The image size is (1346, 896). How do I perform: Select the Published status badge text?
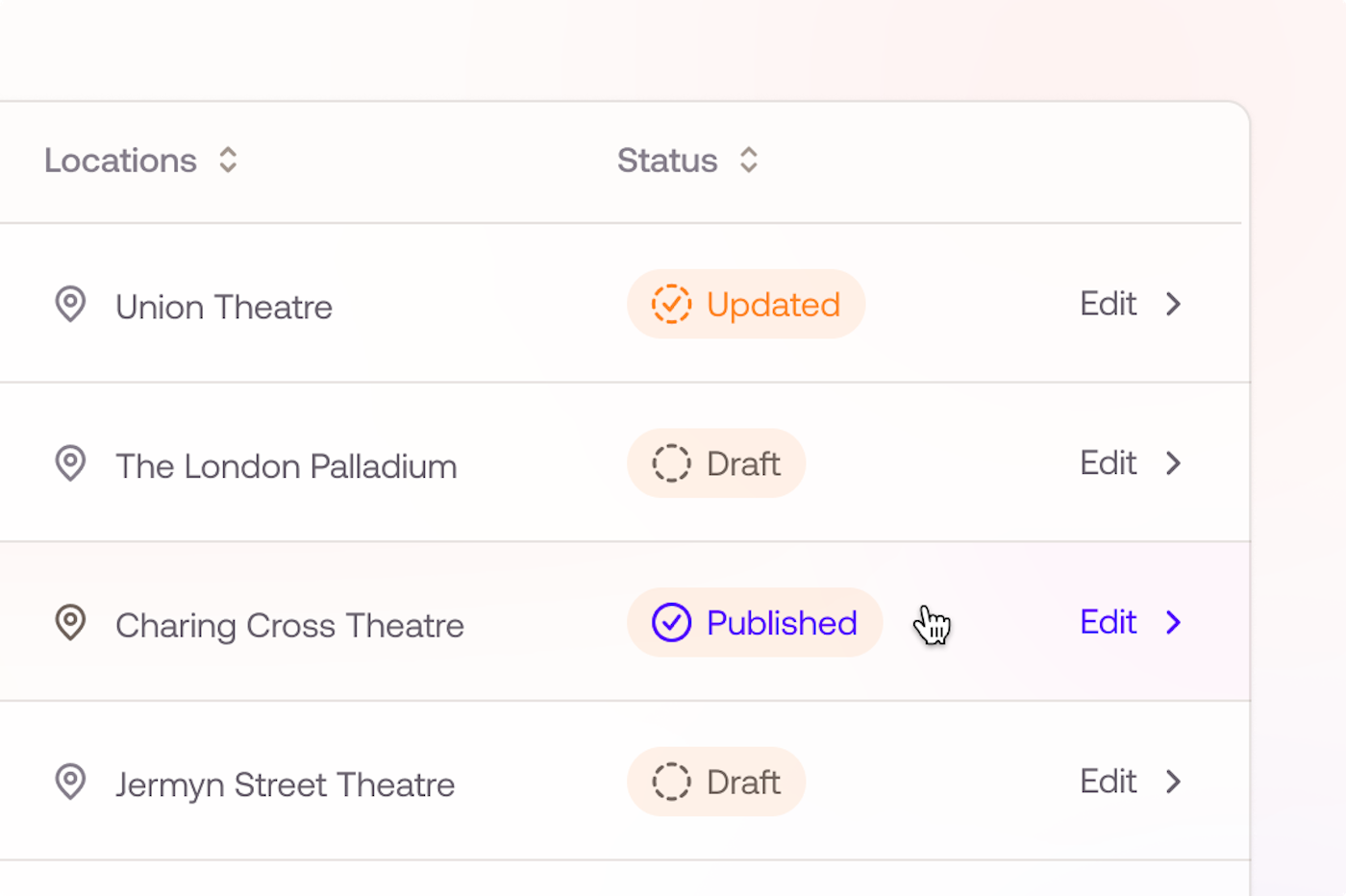(782, 623)
